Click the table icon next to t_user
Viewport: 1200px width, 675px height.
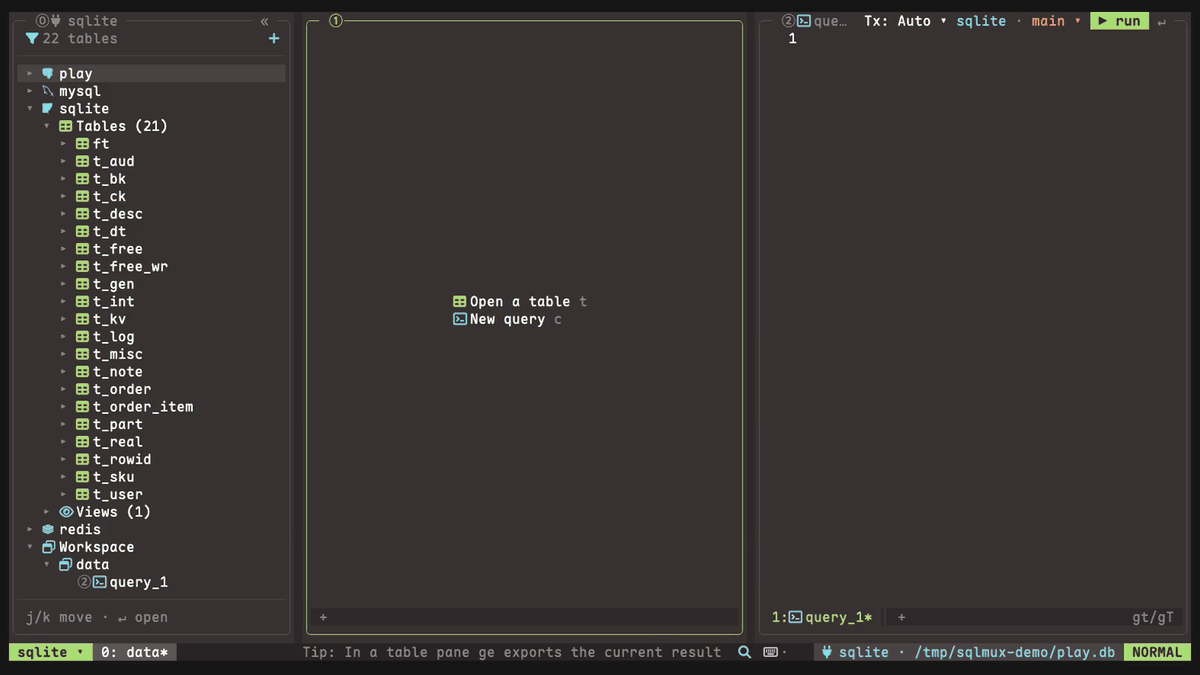(83, 495)
